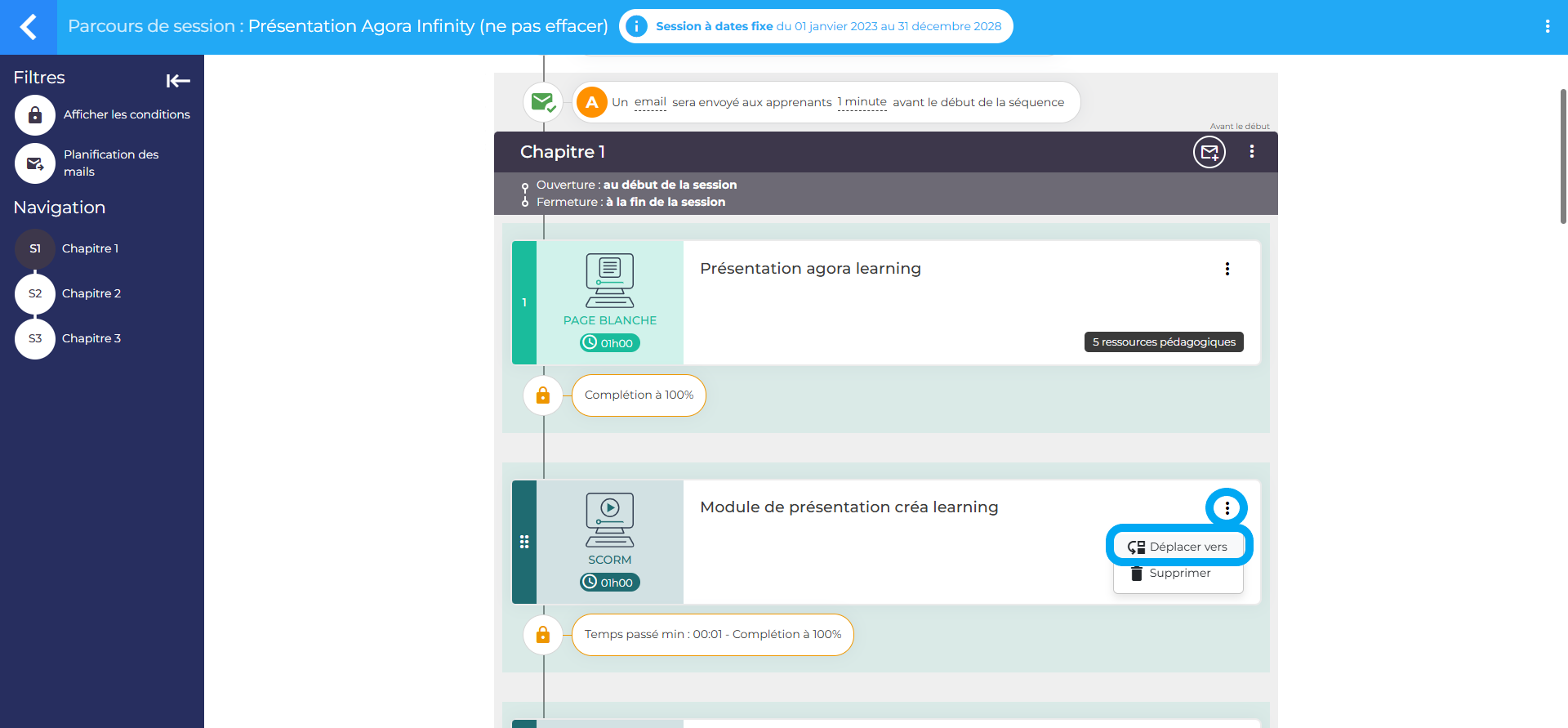Viewport: 1568px width, 728px height.
Task: Collapse the Filtres sidebar panel
Action: click(x=177, y=80)
